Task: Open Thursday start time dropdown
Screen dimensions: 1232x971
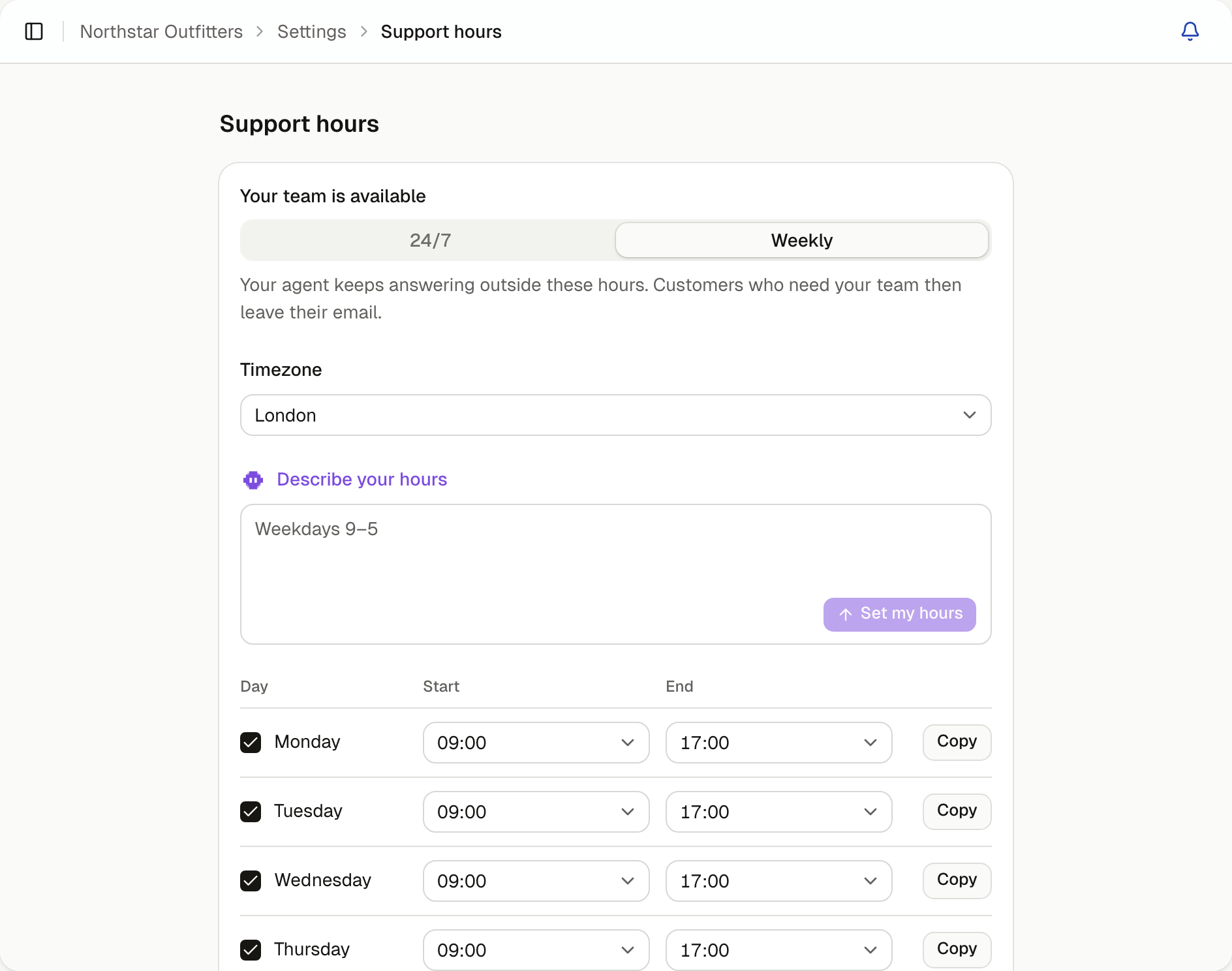Action: point(536,950)
